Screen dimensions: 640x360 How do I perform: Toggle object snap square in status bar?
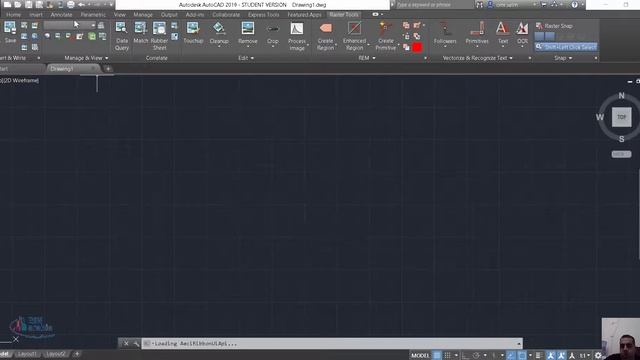[522, 356]
